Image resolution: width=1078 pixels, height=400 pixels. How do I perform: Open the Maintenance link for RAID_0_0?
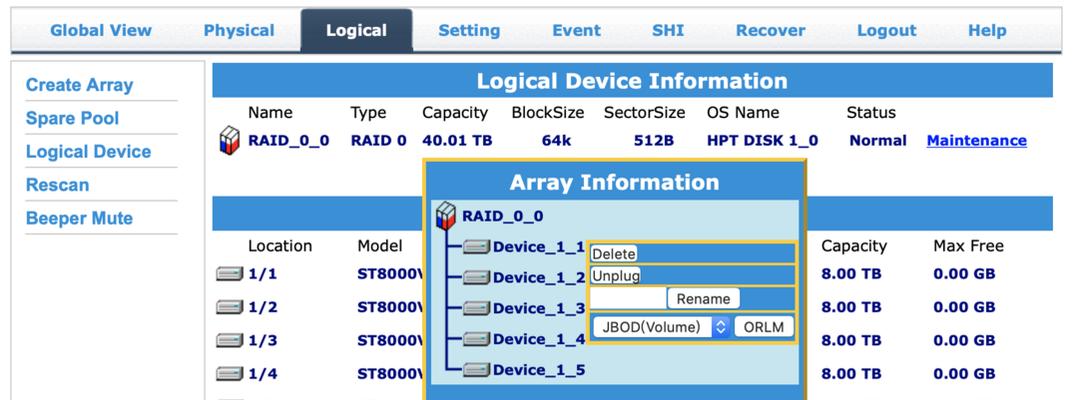tap(976, 140)
